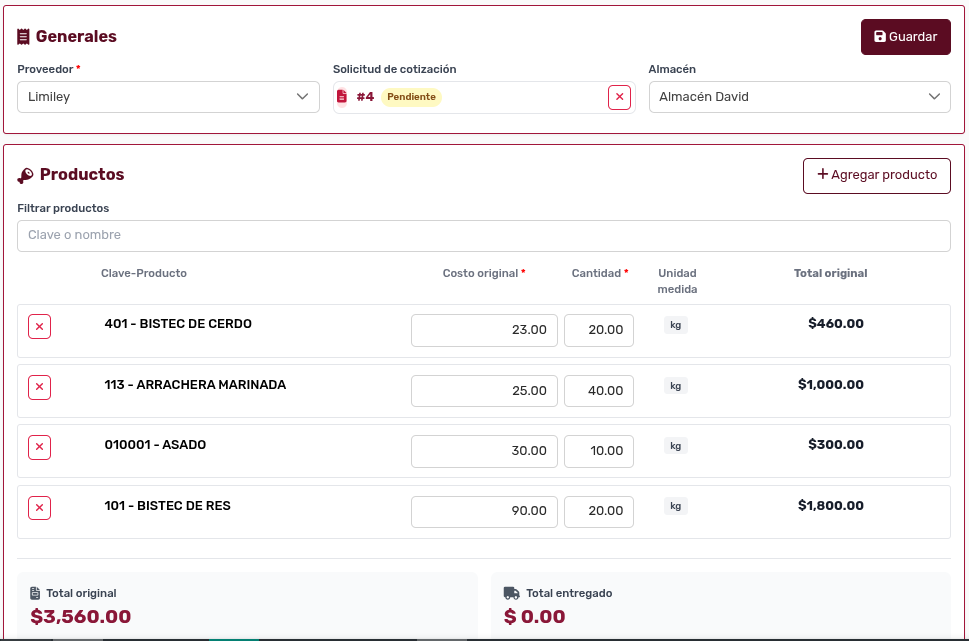Screen dimensions: 969x641
Task: Focus the Filtrar productos search field
Action: (483, 236)
